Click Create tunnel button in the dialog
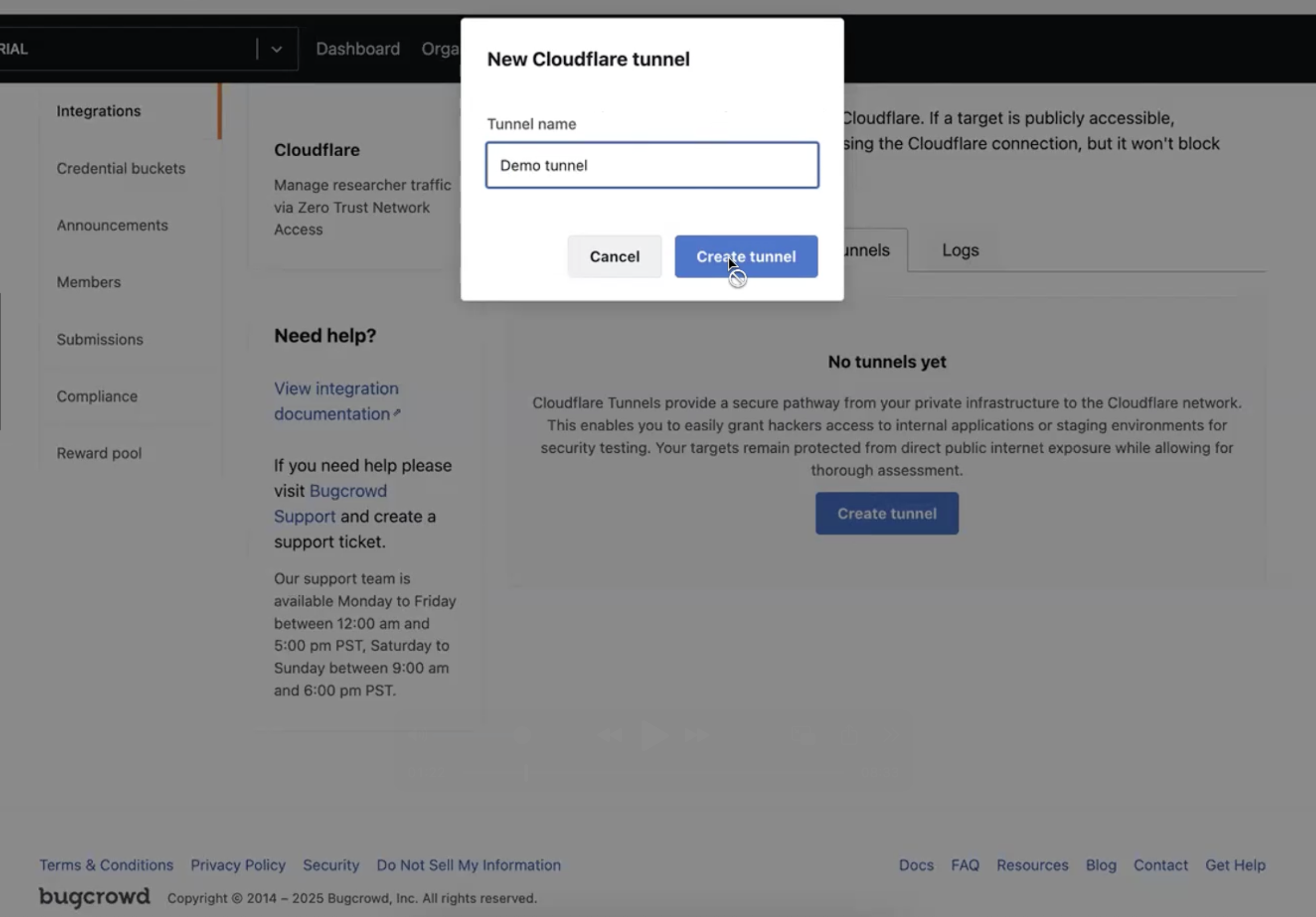Image resolution: width=1316 pixels, height=917 pixels. point(746,256)
